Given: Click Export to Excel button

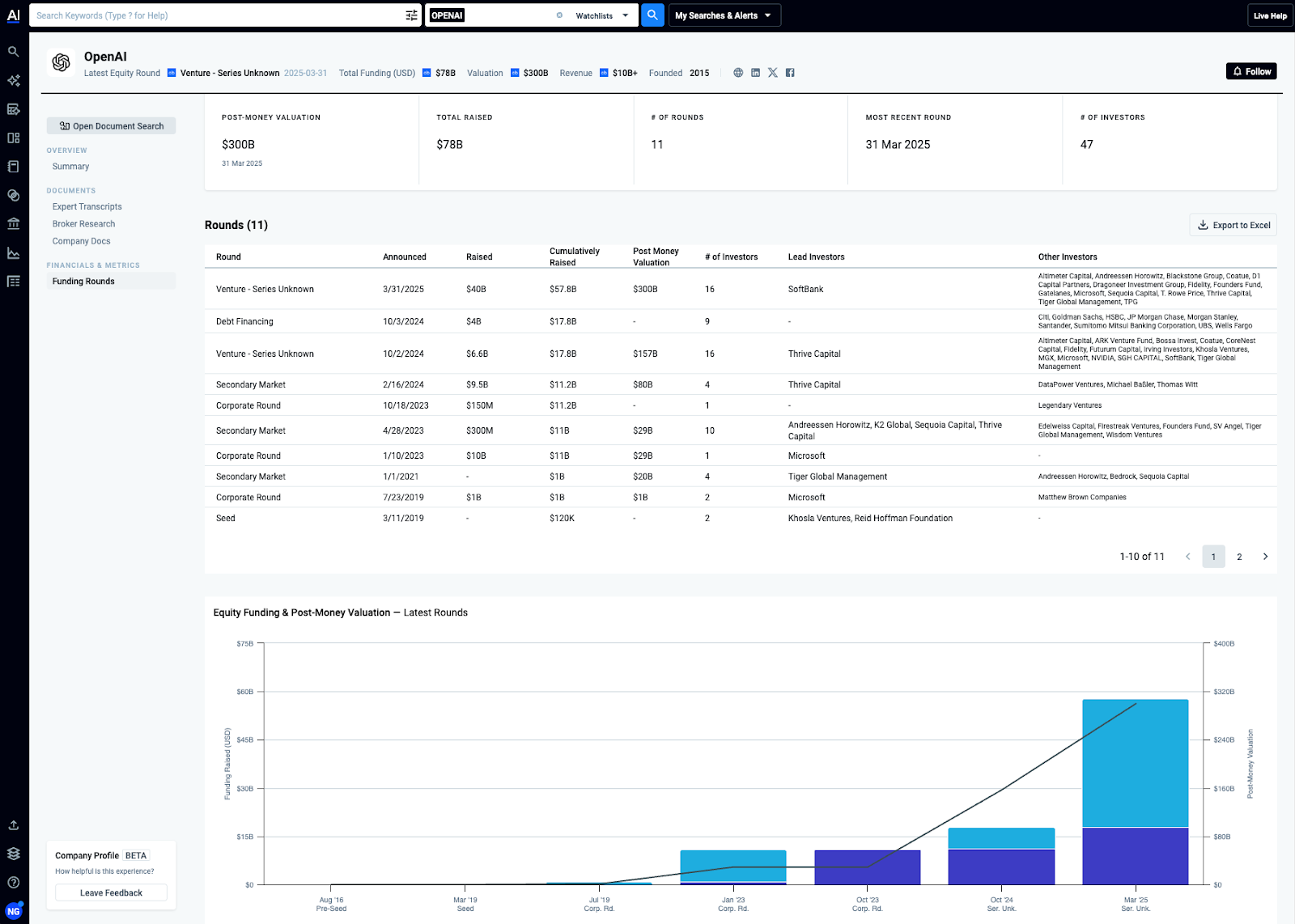Looking at the screenshot, I should pyautogui.click(x=1233, y=225).
